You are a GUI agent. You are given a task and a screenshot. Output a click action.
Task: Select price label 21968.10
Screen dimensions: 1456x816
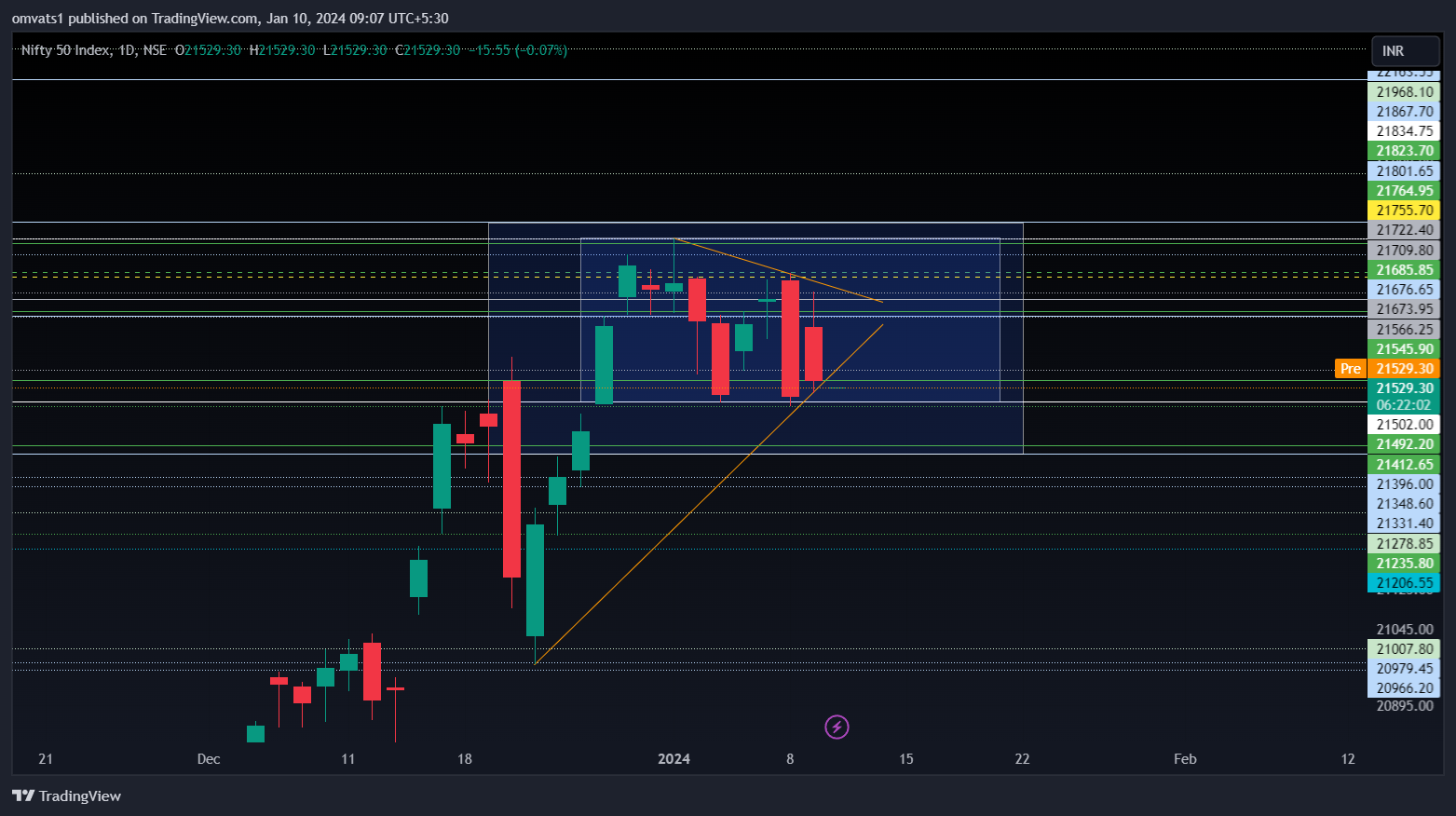[x=1404, y=92]
